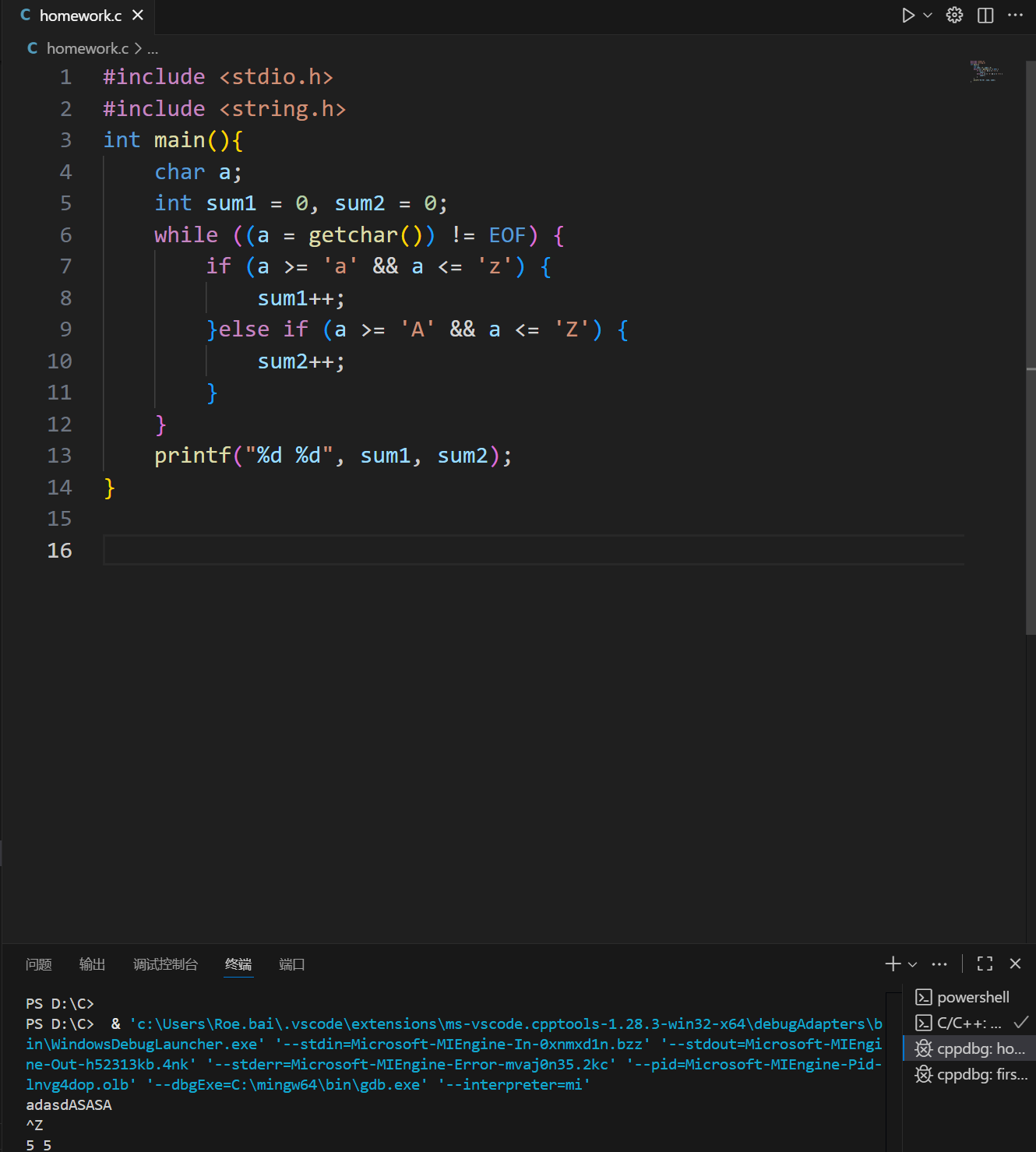Screen dimensions: 1036x1152
Task: Open the new terminal profile dropdown
Action: [913, 964]
